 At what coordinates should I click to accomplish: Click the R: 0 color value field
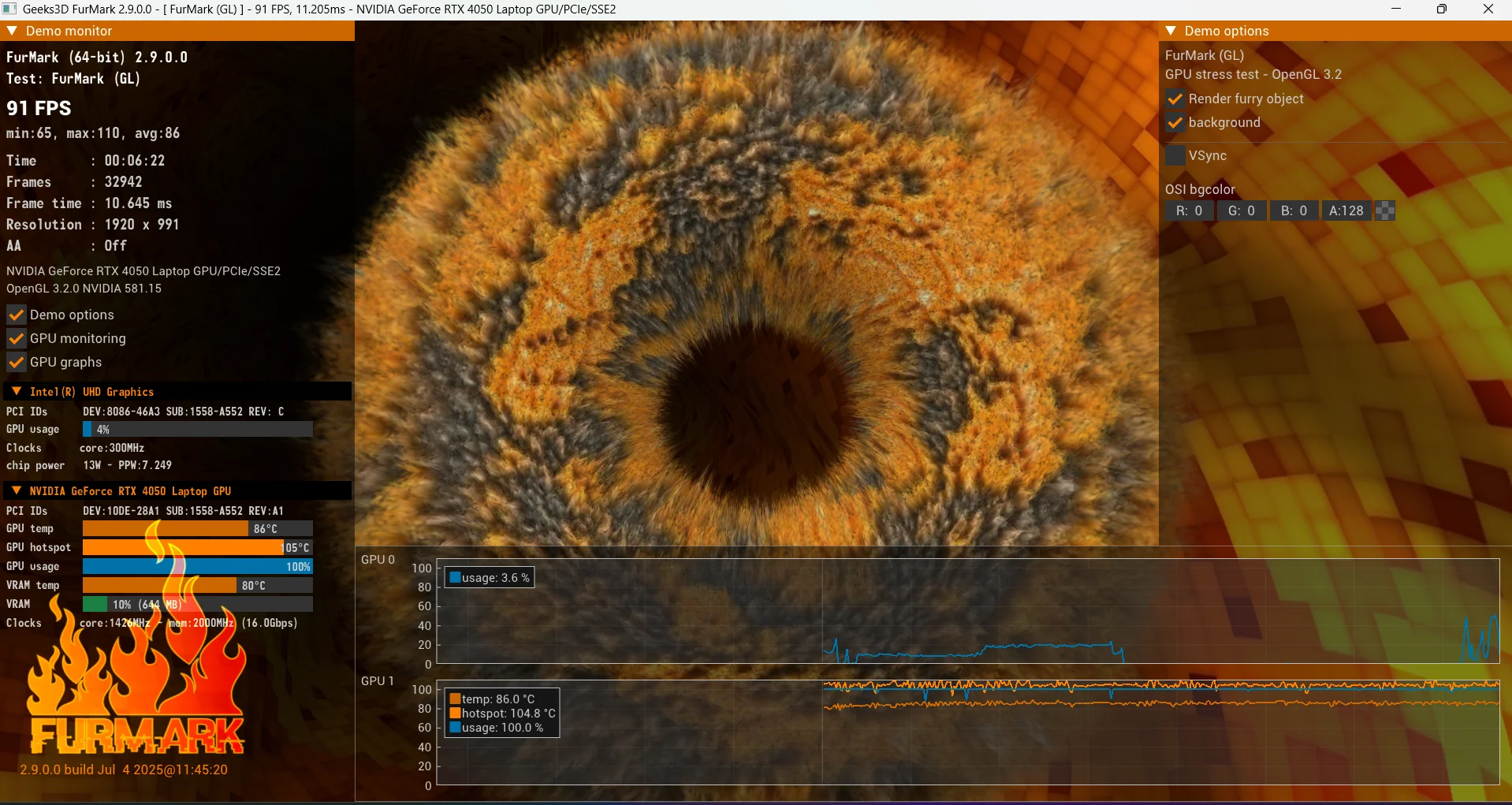pyautogui.click(x=1189, y=211)
